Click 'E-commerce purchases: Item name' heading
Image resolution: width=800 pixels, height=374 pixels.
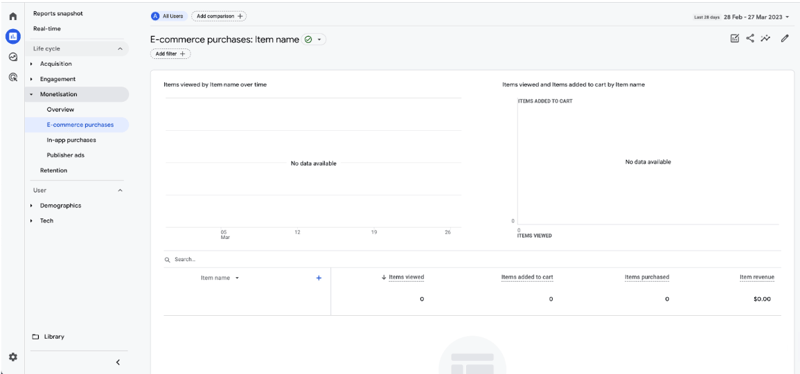pyautogui.click(x=224, y=39)
